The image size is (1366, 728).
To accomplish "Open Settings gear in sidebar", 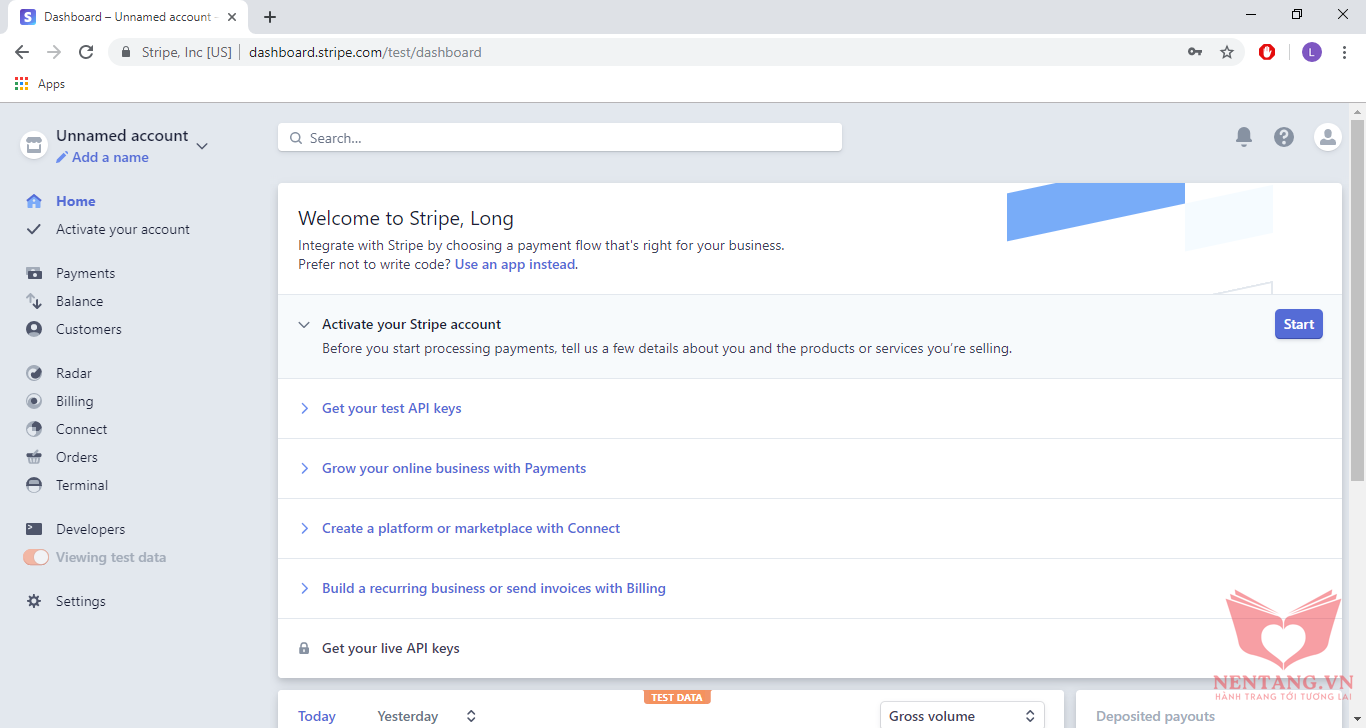I will pos(34,601).
